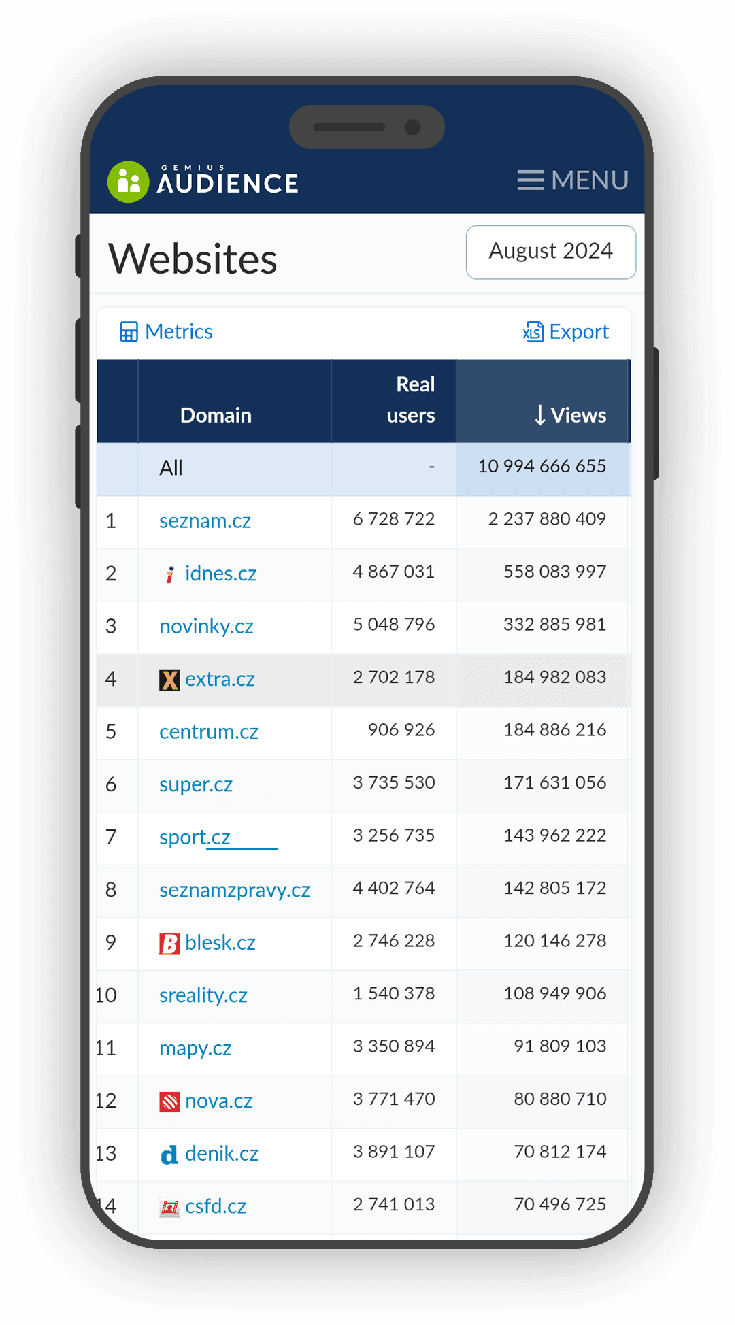Click the nova.cz favicon icon
This screenshot has width=735, height=1325.
click(x=170, y=1102)
